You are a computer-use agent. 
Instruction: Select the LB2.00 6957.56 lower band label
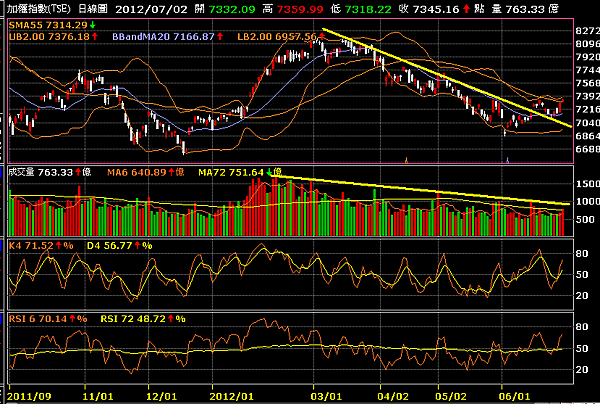coord(277,37)
